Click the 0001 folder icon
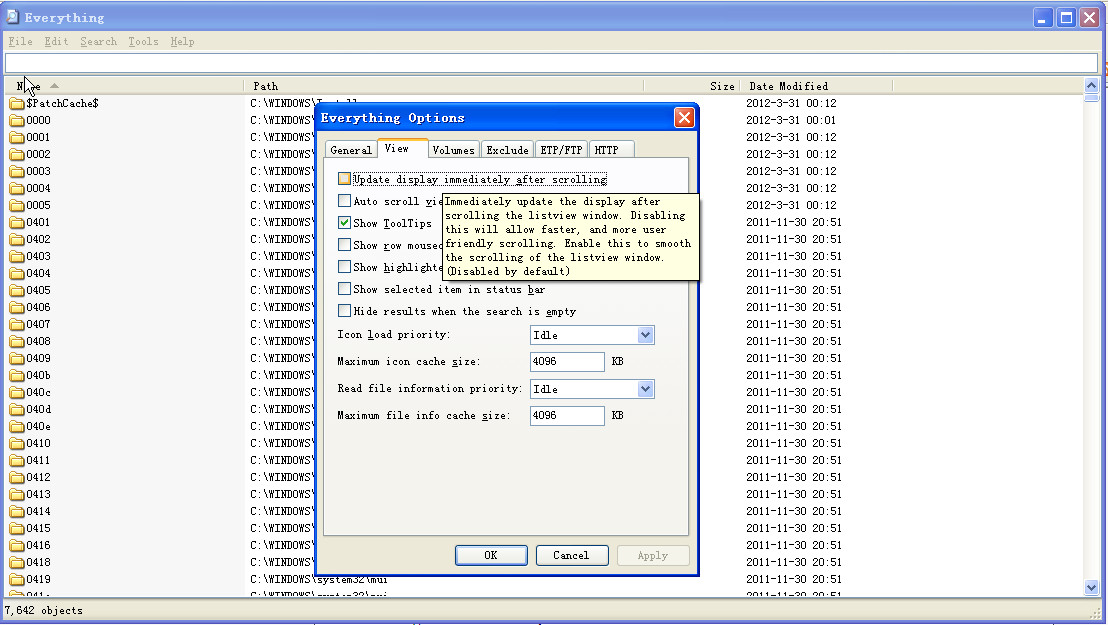 coord(17,137)
